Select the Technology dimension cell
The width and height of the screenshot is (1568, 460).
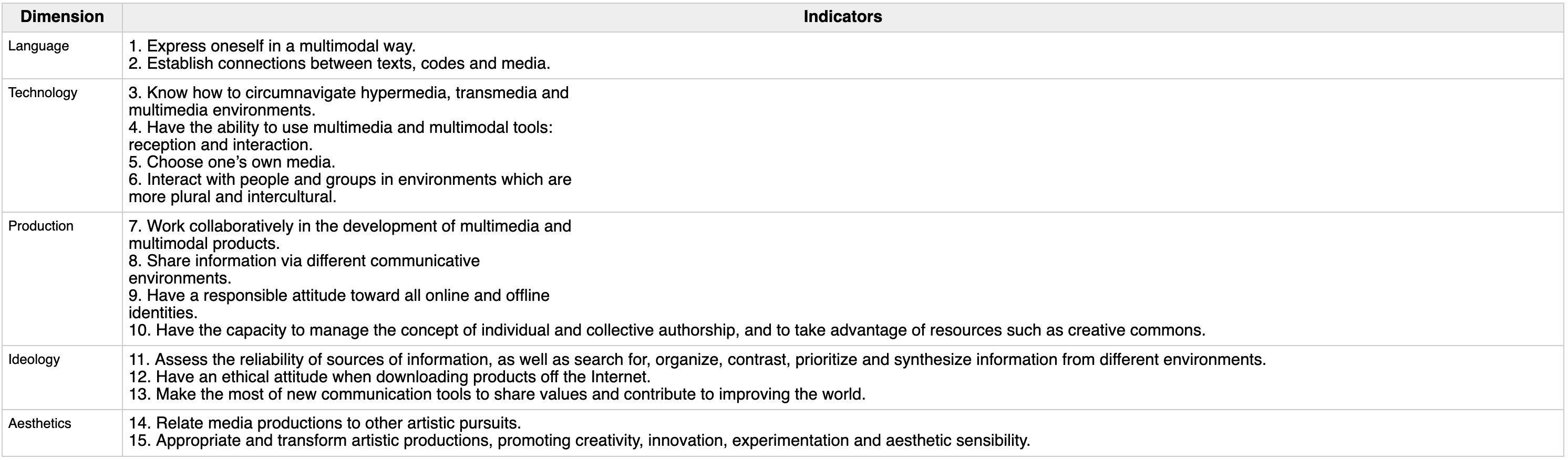43,92
